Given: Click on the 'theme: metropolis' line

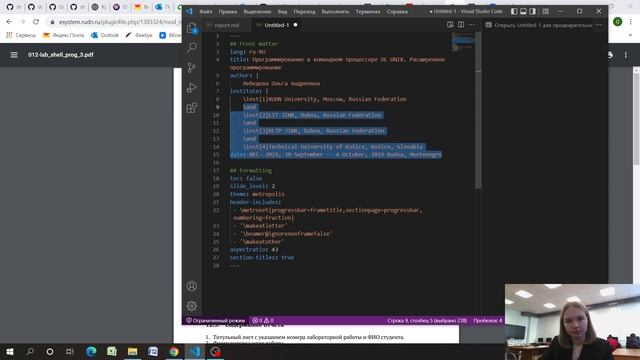Looking at the screenshot, I should [257, 194].
